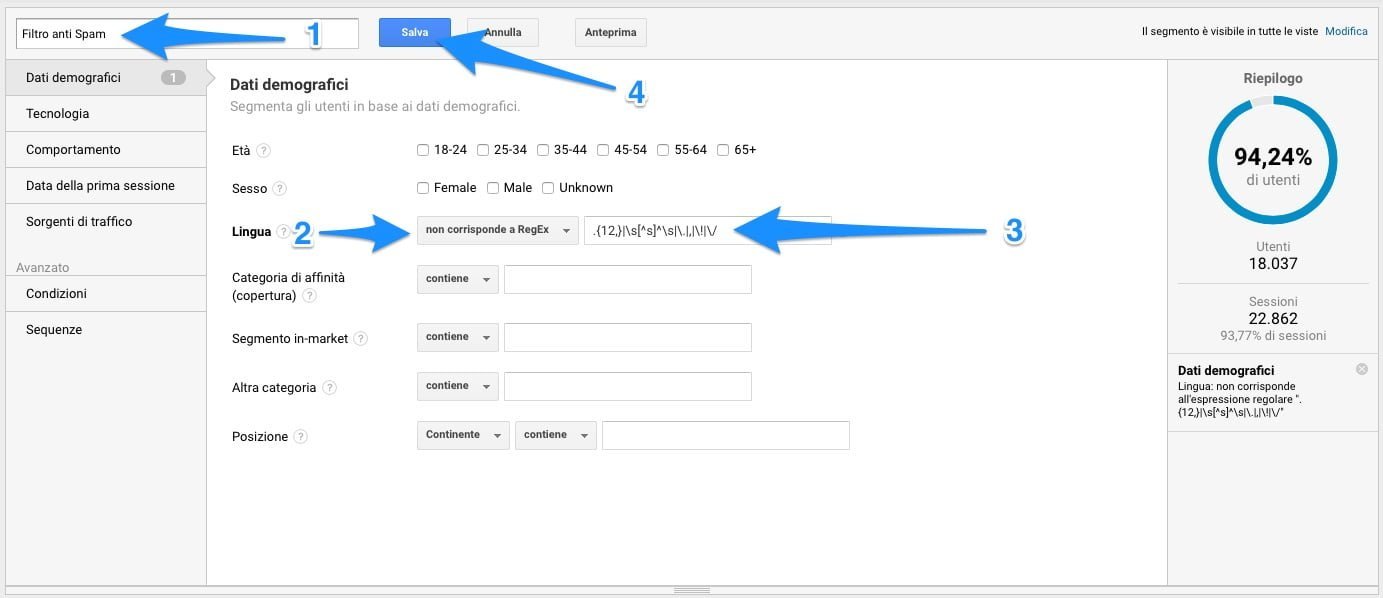The width and height of the screenshot is (1383, 598).
Task: Click the Modifica link
Action: coord(1345,32)
